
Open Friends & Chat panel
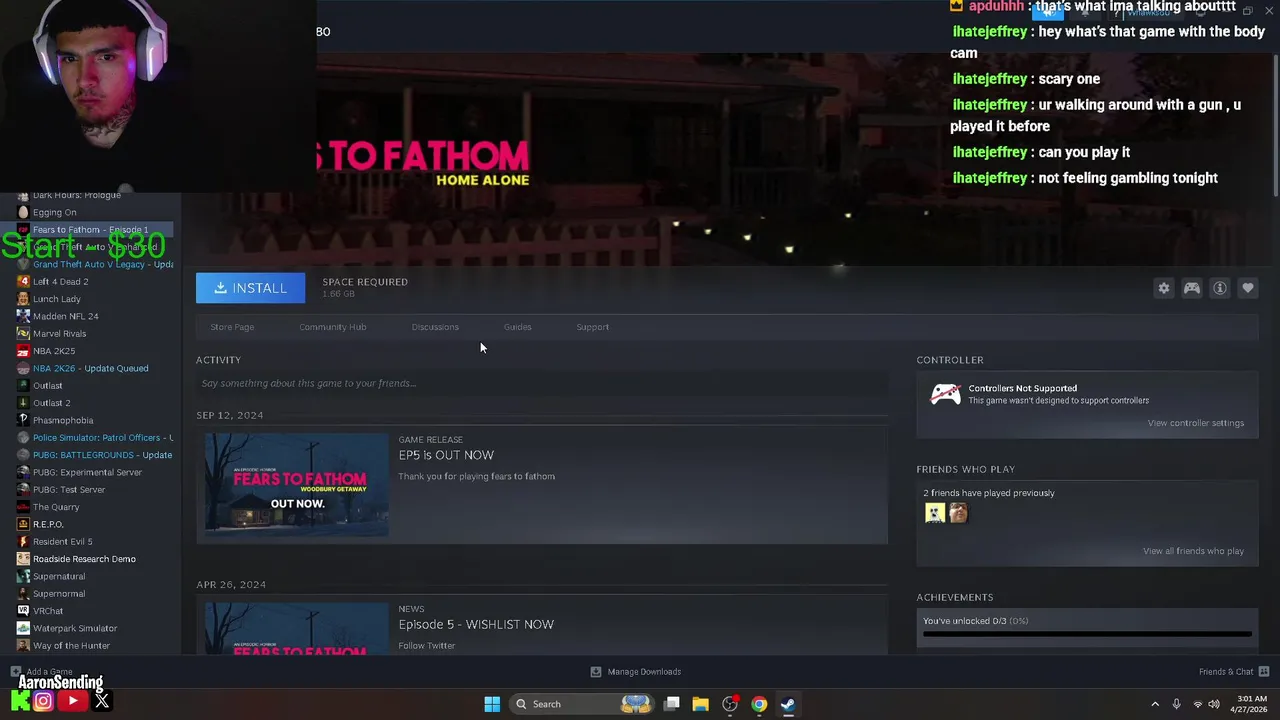(x=1234, y=672)
